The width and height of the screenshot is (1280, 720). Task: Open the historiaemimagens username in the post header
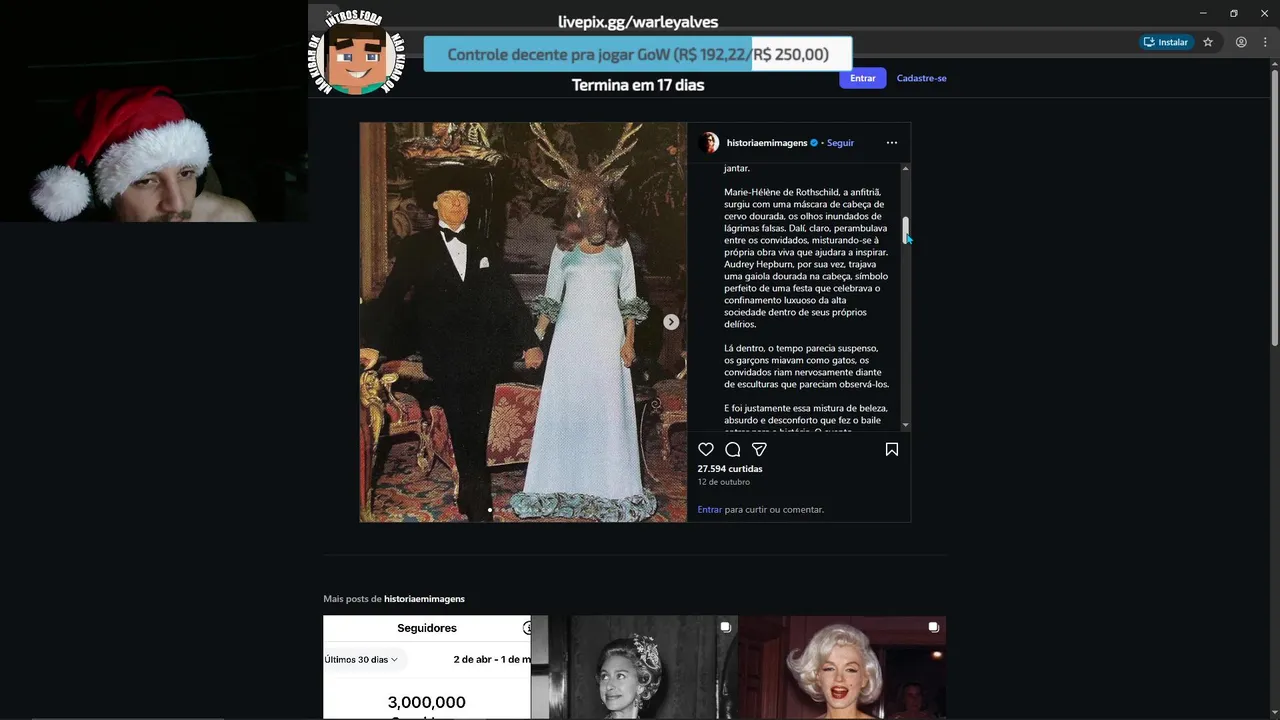pyautogui.click(x=767, y=143)
